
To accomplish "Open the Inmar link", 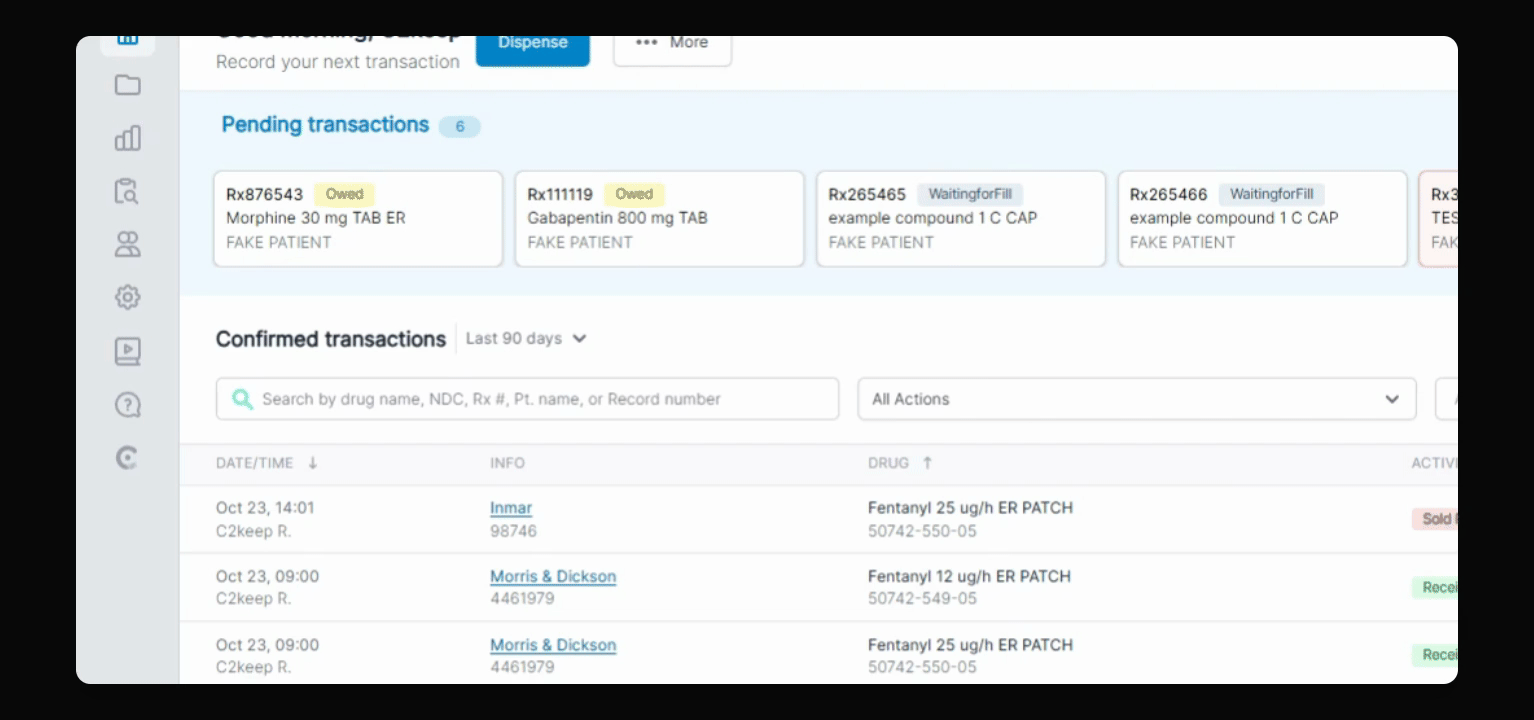I will point(511,508).
